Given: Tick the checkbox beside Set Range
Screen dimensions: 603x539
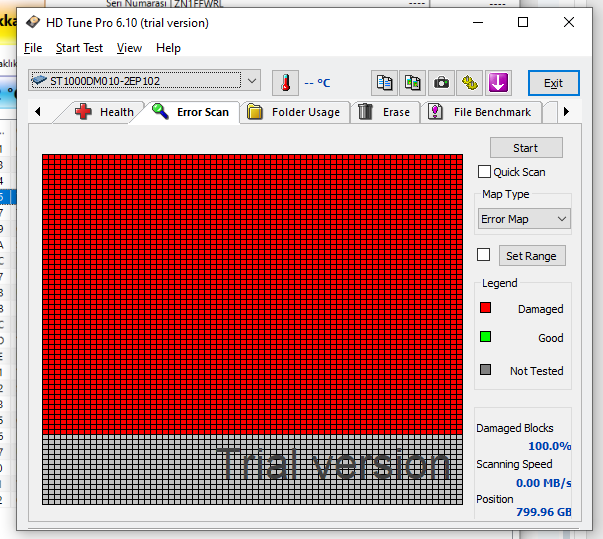Looking at the screenshot, I should [x=483, y=255].
